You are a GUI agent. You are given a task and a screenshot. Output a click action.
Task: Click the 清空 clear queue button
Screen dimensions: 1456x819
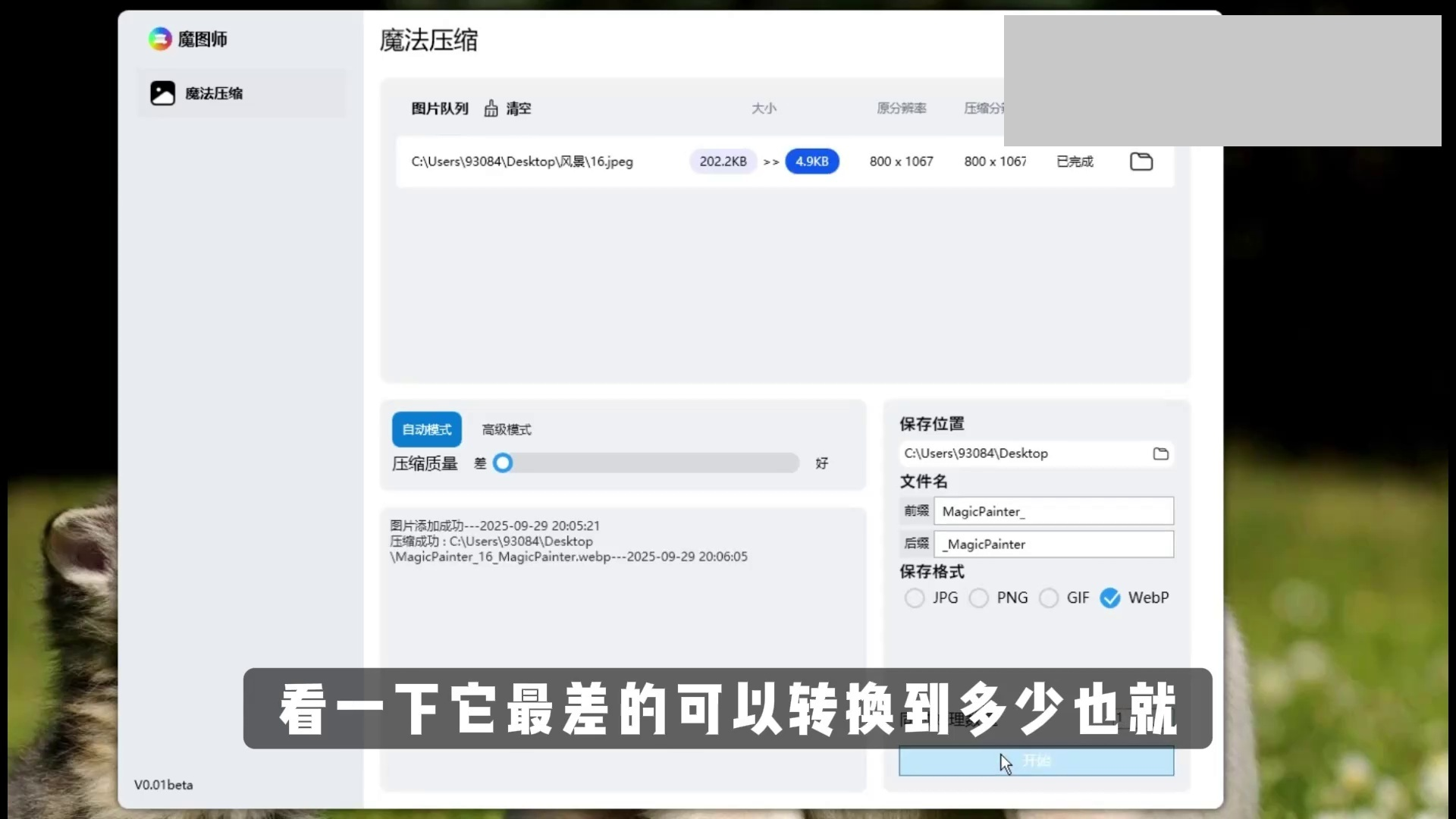[519, 108]
